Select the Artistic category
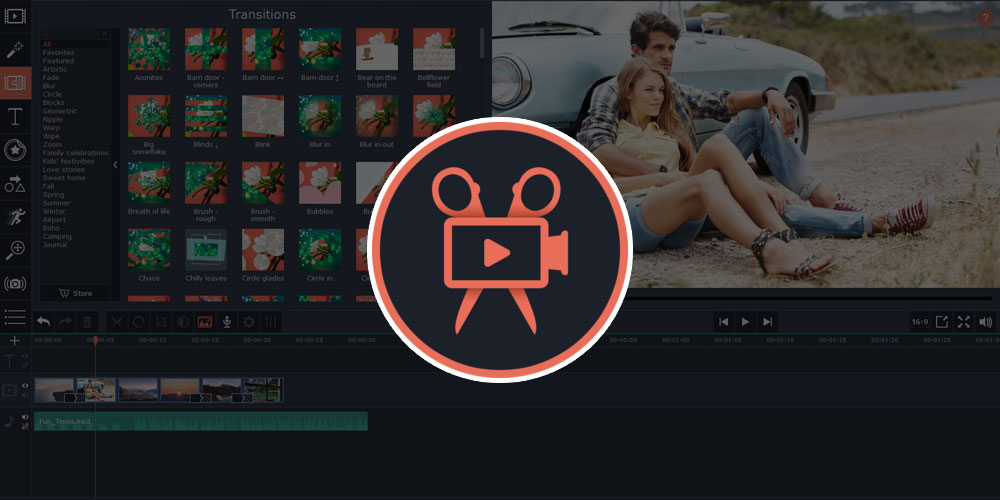This screenshot has width=1000, height=500. [55, 69]
